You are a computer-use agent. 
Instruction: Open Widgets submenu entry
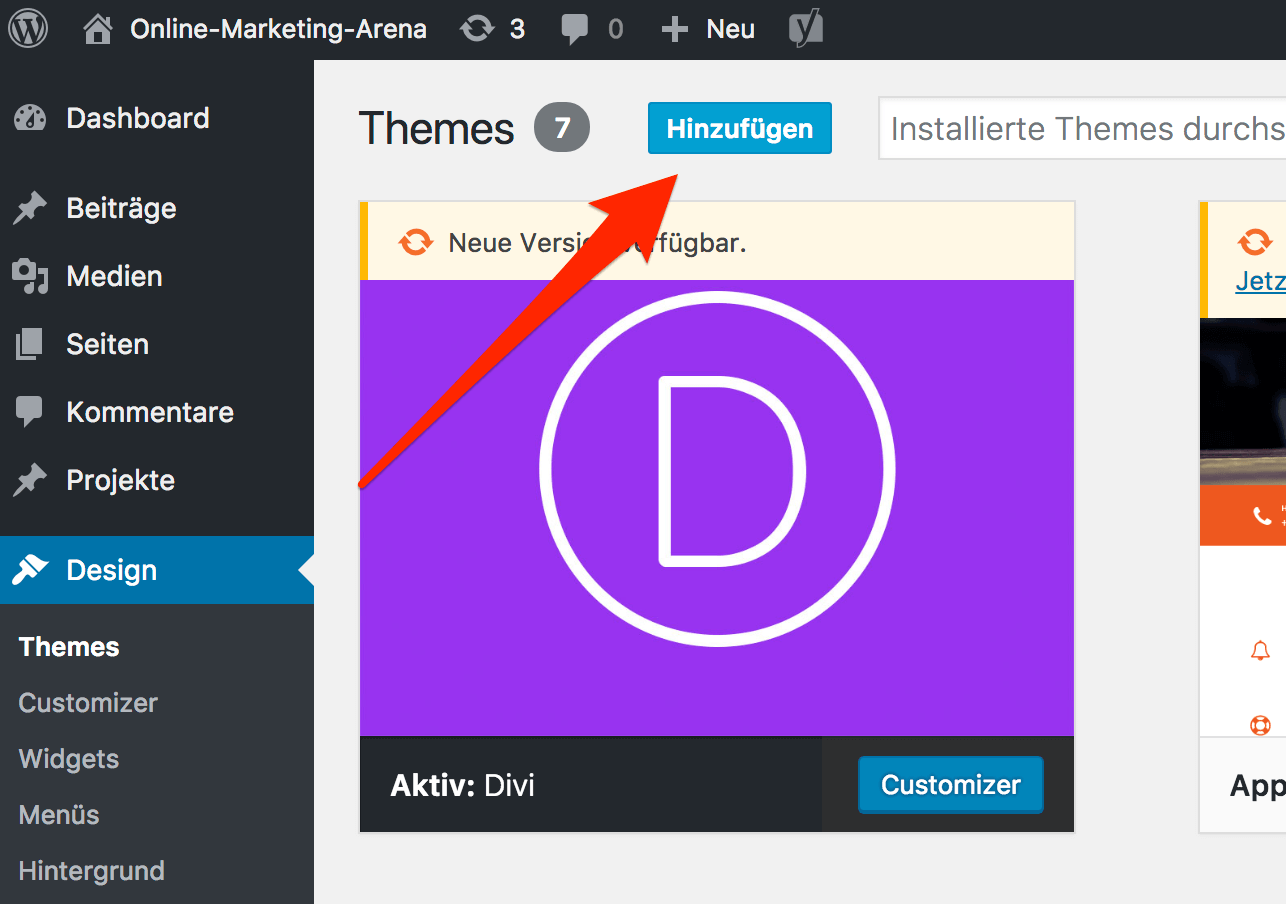click(x=69, y=759)
